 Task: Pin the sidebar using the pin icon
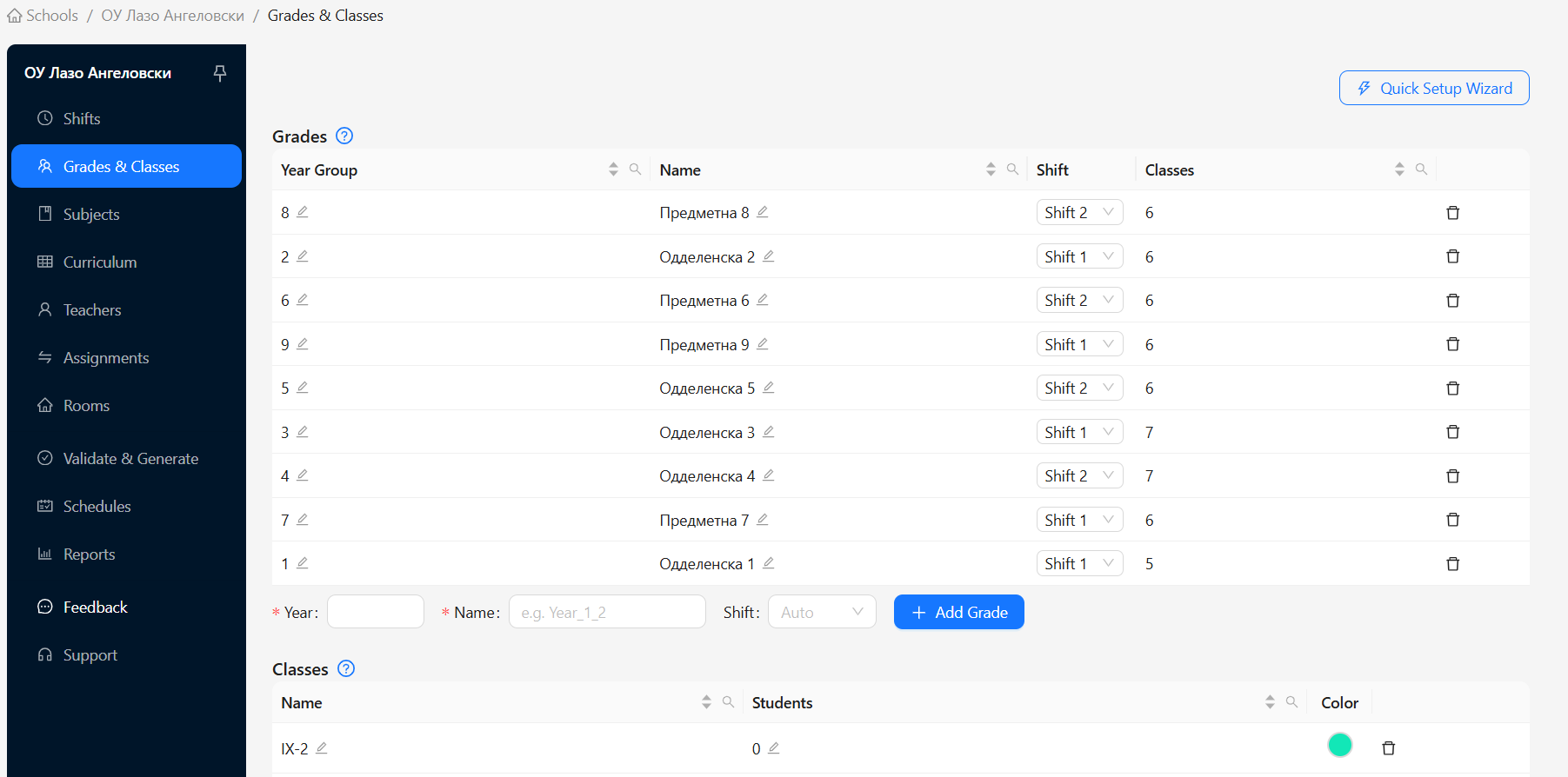point(220,73)
